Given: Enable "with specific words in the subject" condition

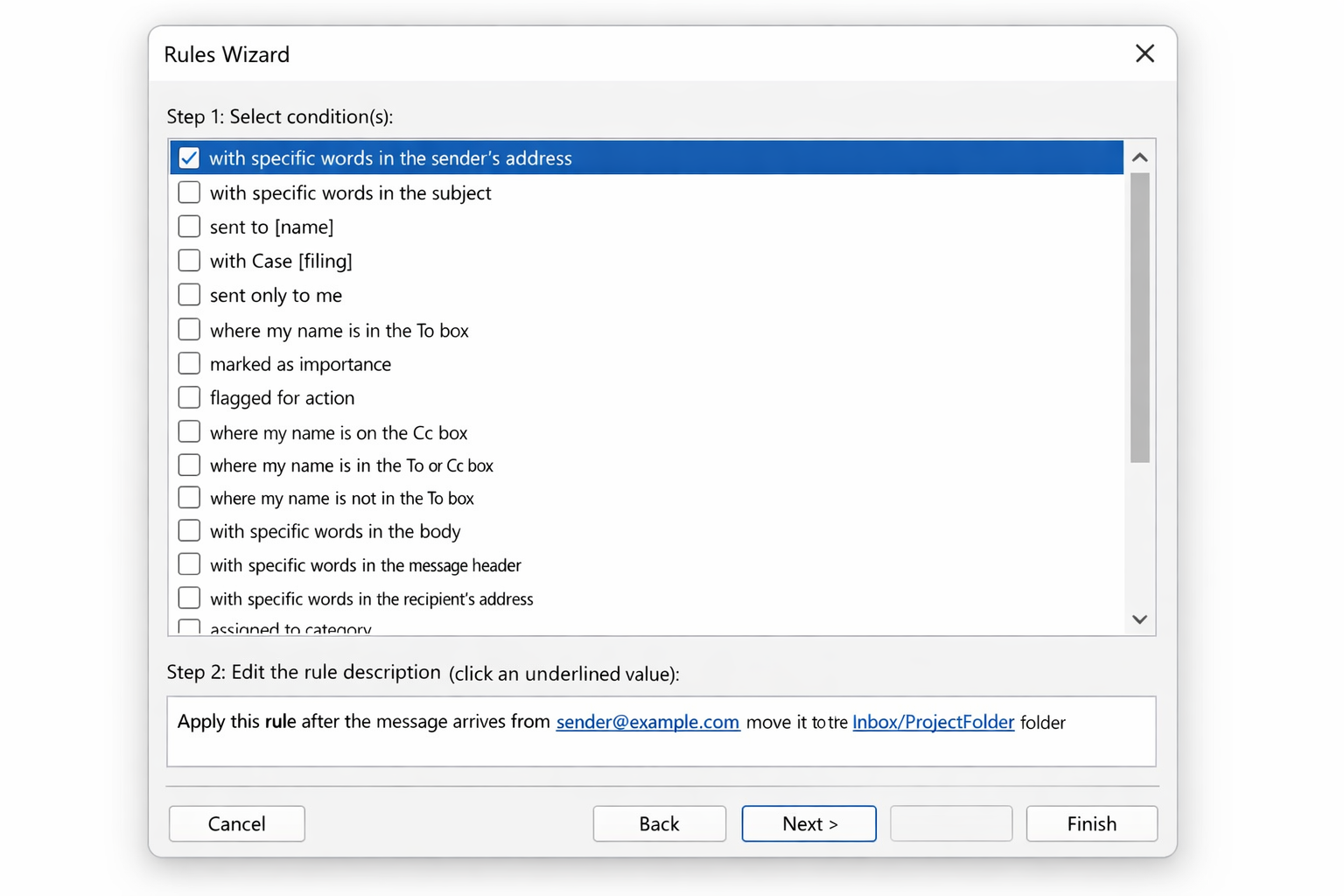Looking at the screenshot, I should [188, 192].
